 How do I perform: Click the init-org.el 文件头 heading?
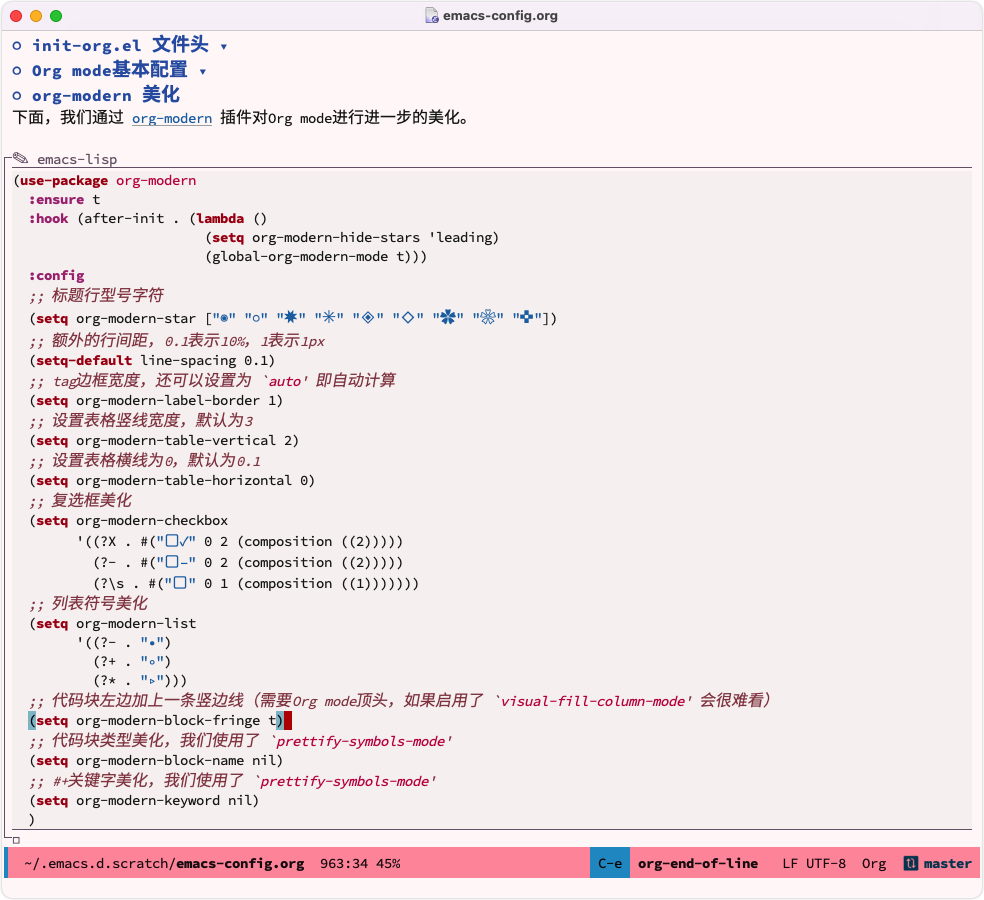pyautogui.click(x=120, y=45)
